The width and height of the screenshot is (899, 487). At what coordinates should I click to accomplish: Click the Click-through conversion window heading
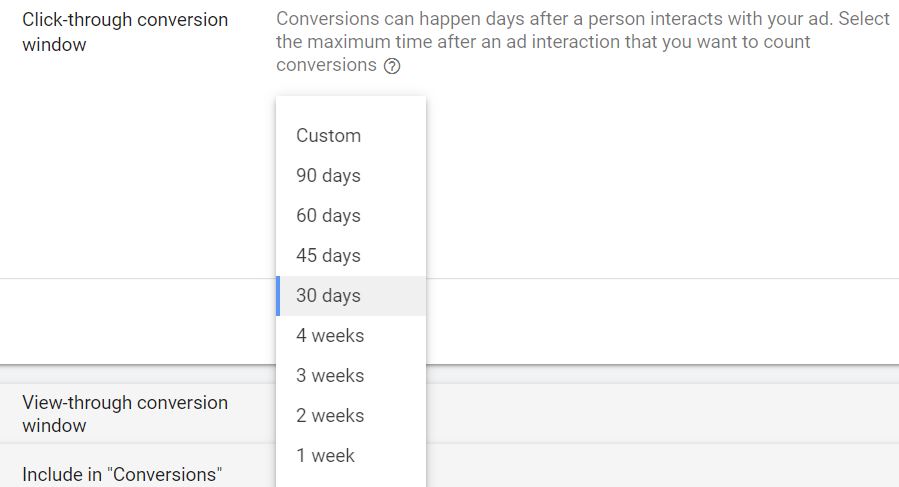pyautogui.click(x=125, y=32)
